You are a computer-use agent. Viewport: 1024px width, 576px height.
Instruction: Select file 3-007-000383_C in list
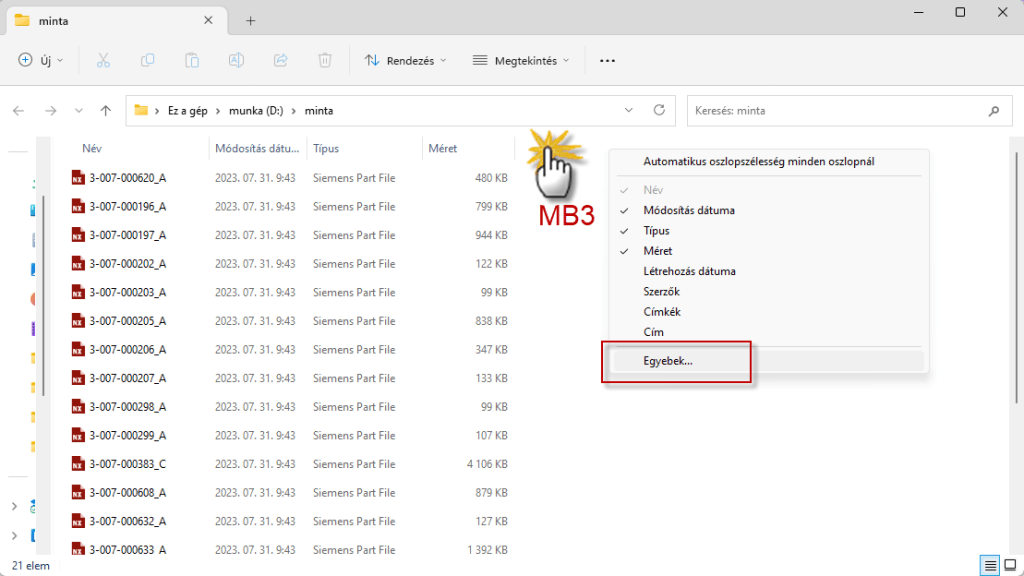[127, 464]
